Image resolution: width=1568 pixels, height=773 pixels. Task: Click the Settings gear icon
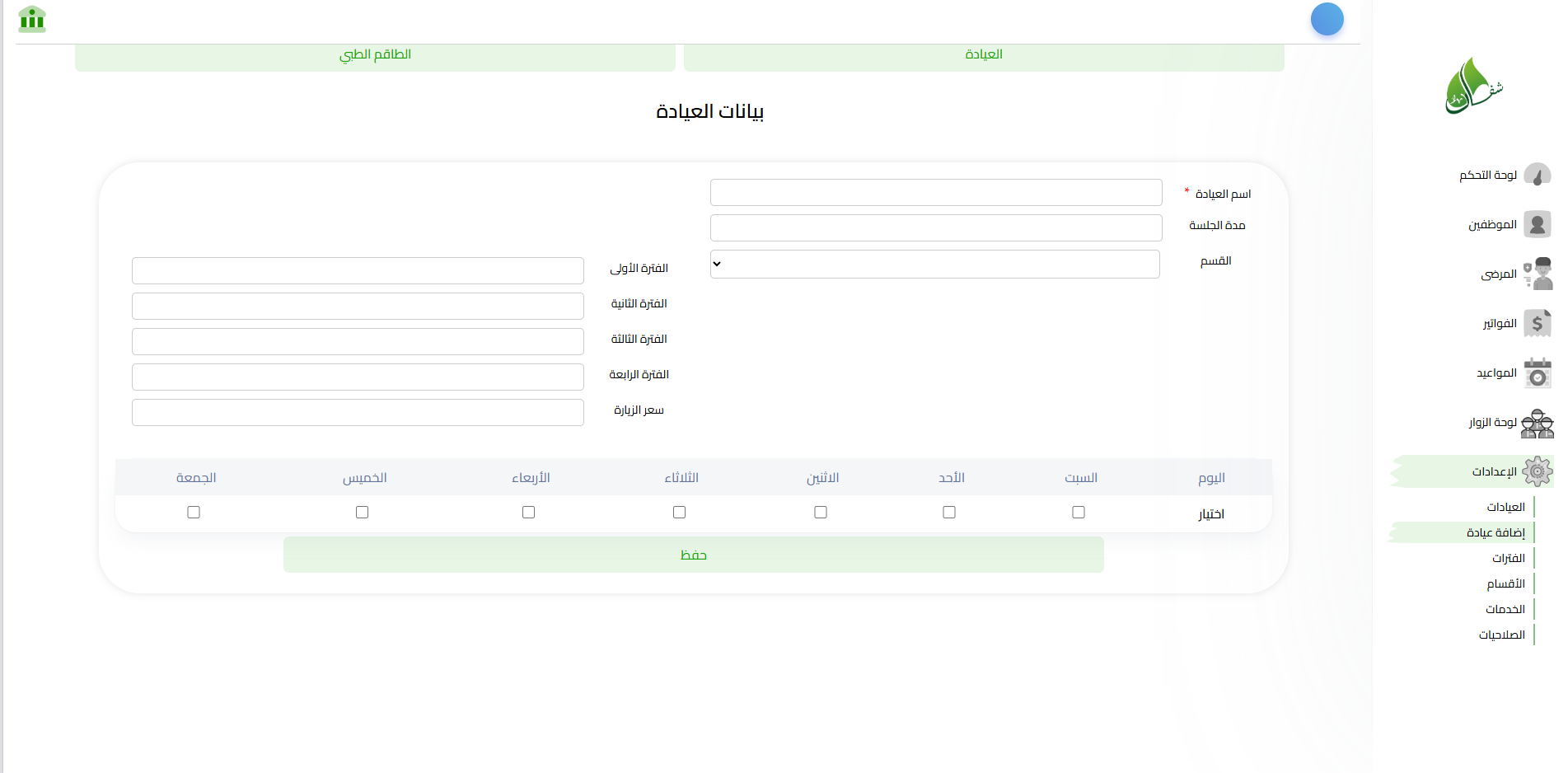point(1537,471)
